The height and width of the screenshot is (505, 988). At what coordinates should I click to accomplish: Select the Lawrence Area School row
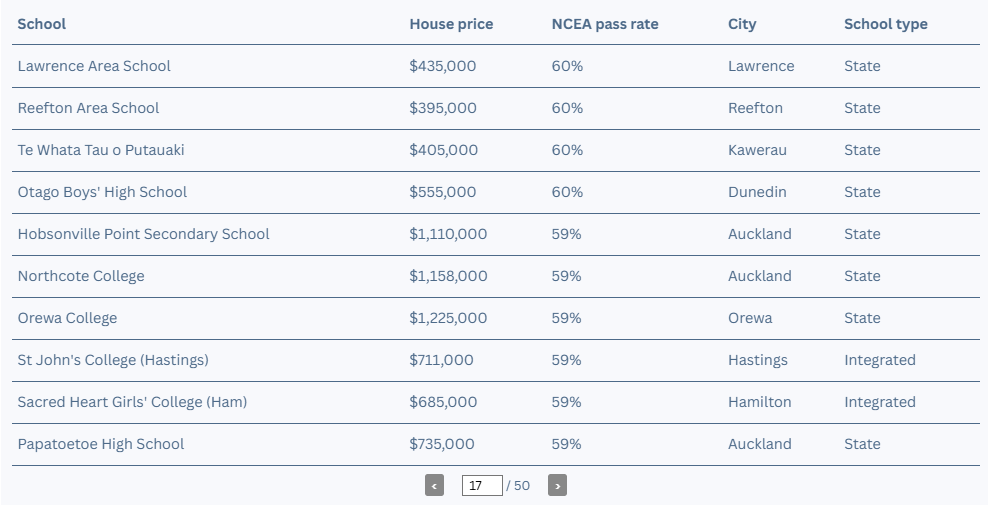point(496,66)
